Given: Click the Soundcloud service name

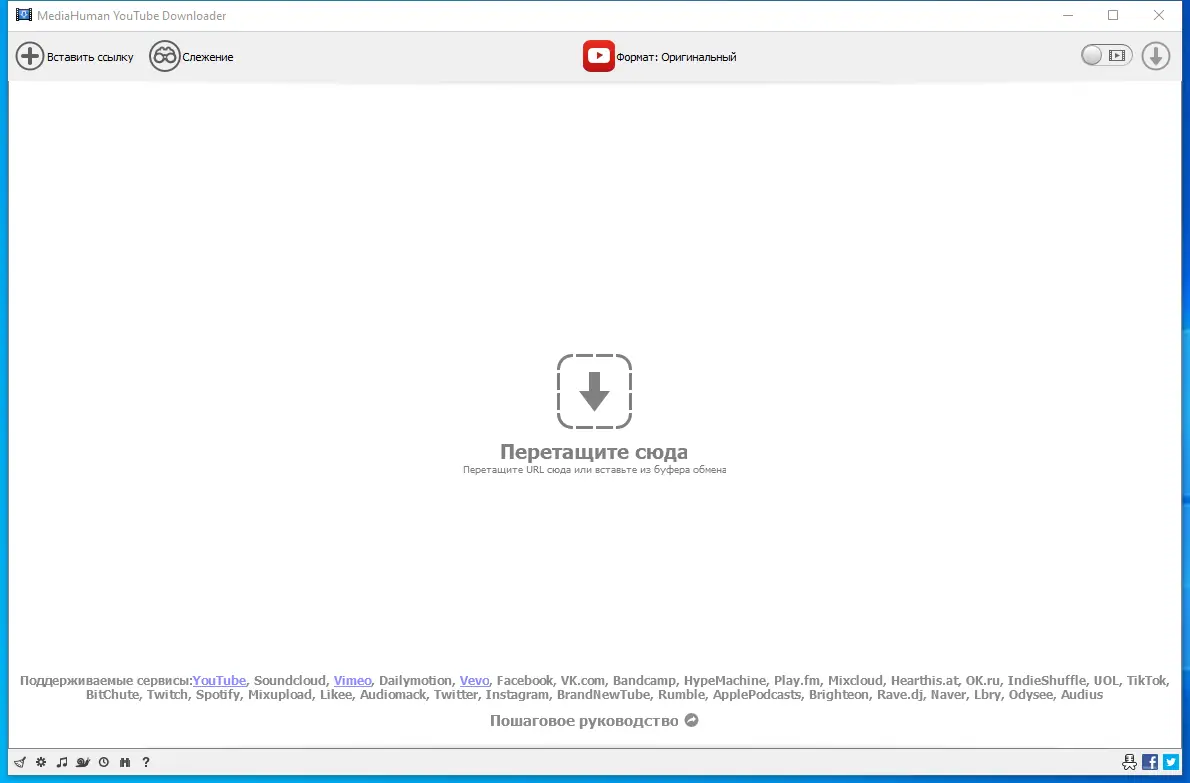Looking at the screenshot, I should click(290, 681).
